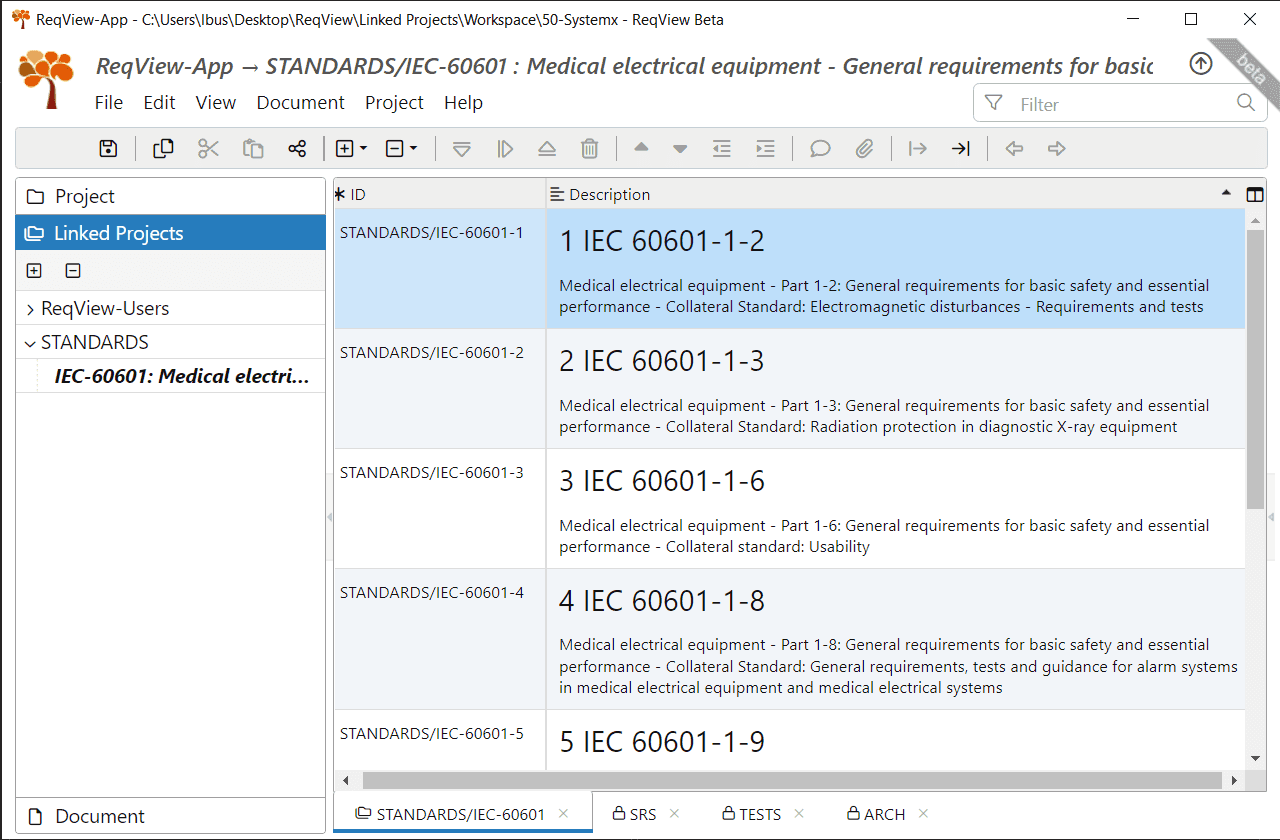Screen dimensions: 1280x840
Task: Open the Project pane header
Action: tap(170, 196)
